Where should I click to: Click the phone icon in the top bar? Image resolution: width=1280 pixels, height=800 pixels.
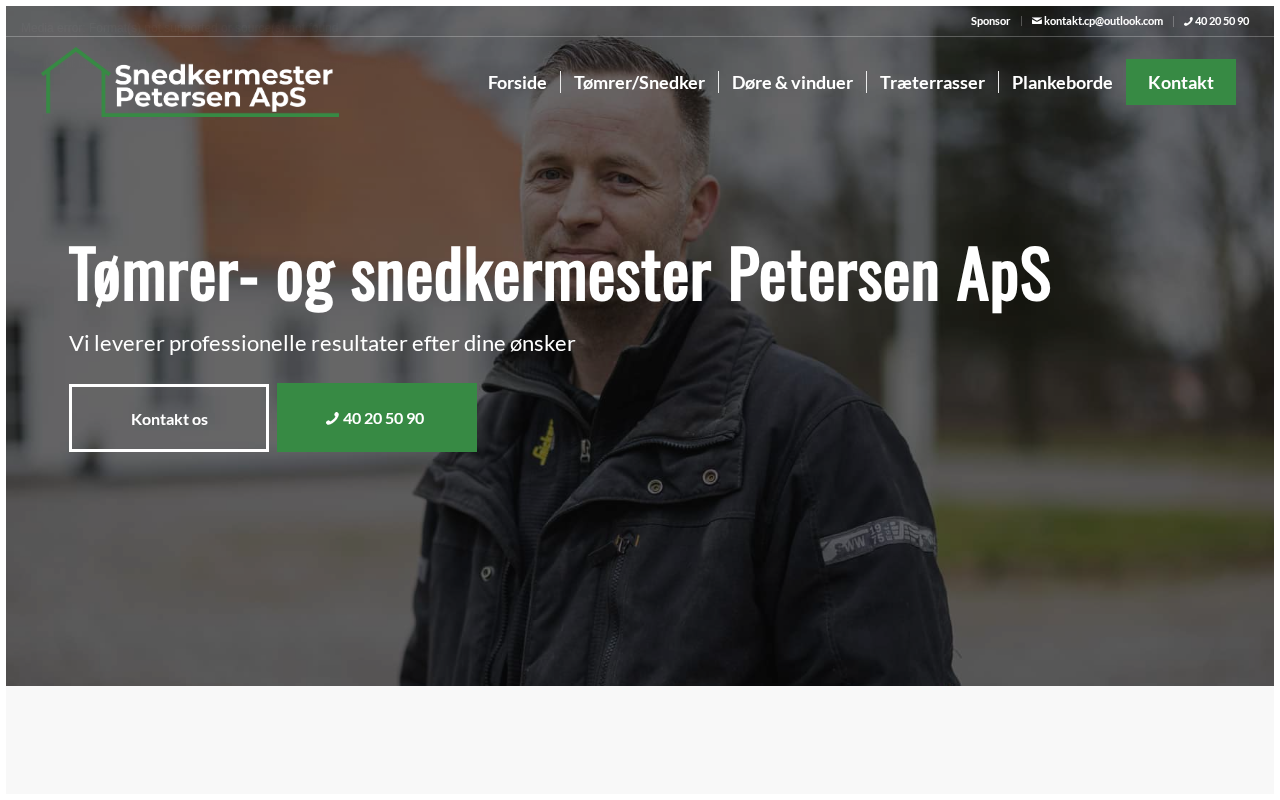pyautogui.click(x=1188, y=21)
